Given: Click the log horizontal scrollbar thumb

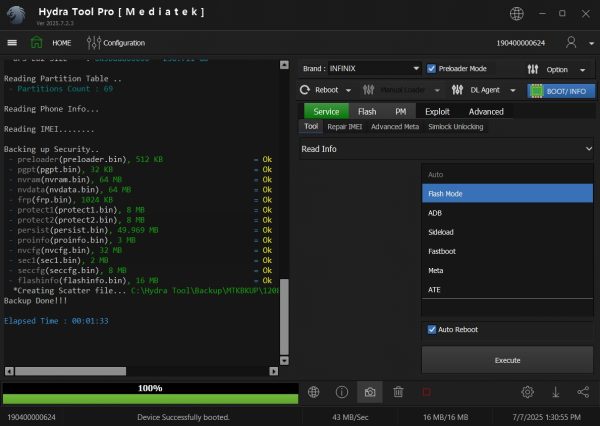Looking at the screenshot, I should click(70, 371).
